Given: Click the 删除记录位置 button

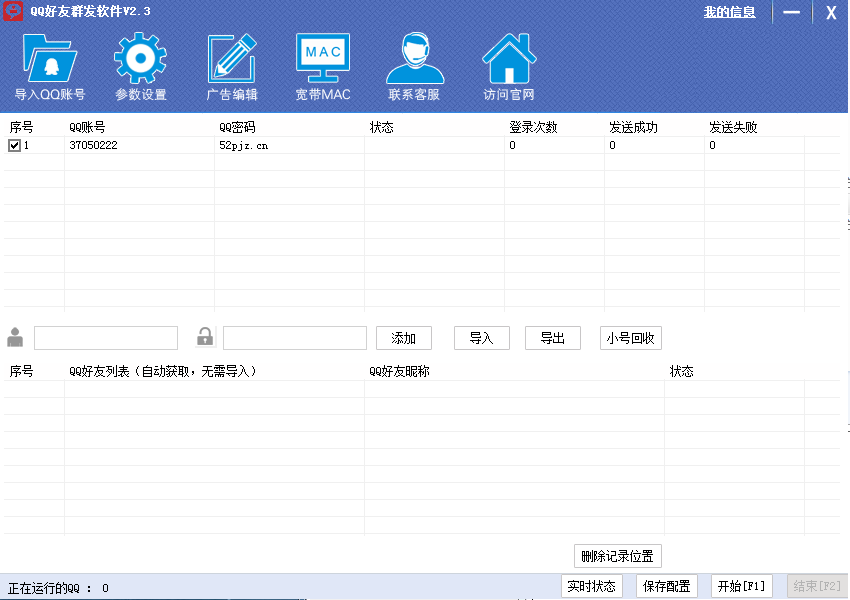Looking at the screenshot, I should [x=618, y=557].
